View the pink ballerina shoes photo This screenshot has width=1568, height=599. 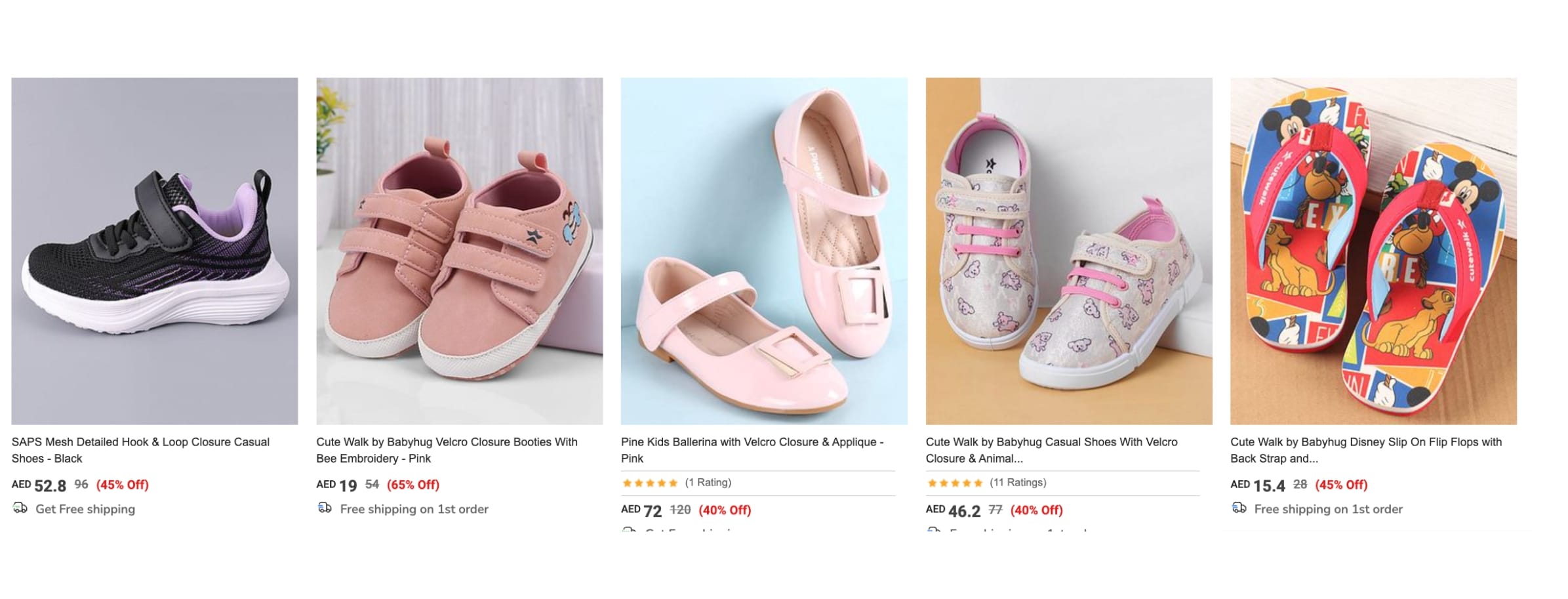tap(764, 251)
